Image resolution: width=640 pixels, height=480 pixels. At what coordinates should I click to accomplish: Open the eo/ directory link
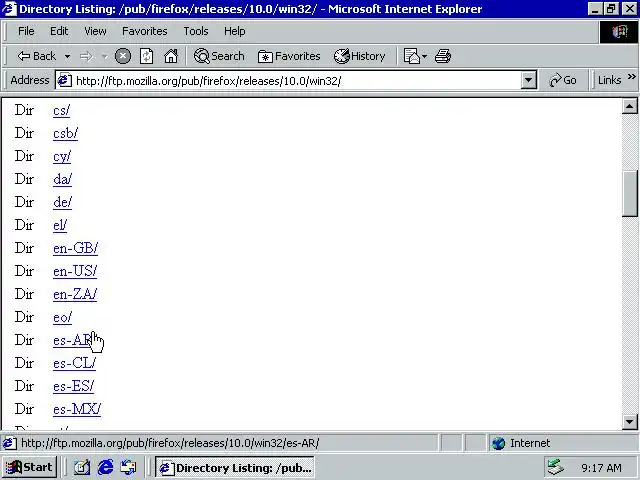point(62,317)
